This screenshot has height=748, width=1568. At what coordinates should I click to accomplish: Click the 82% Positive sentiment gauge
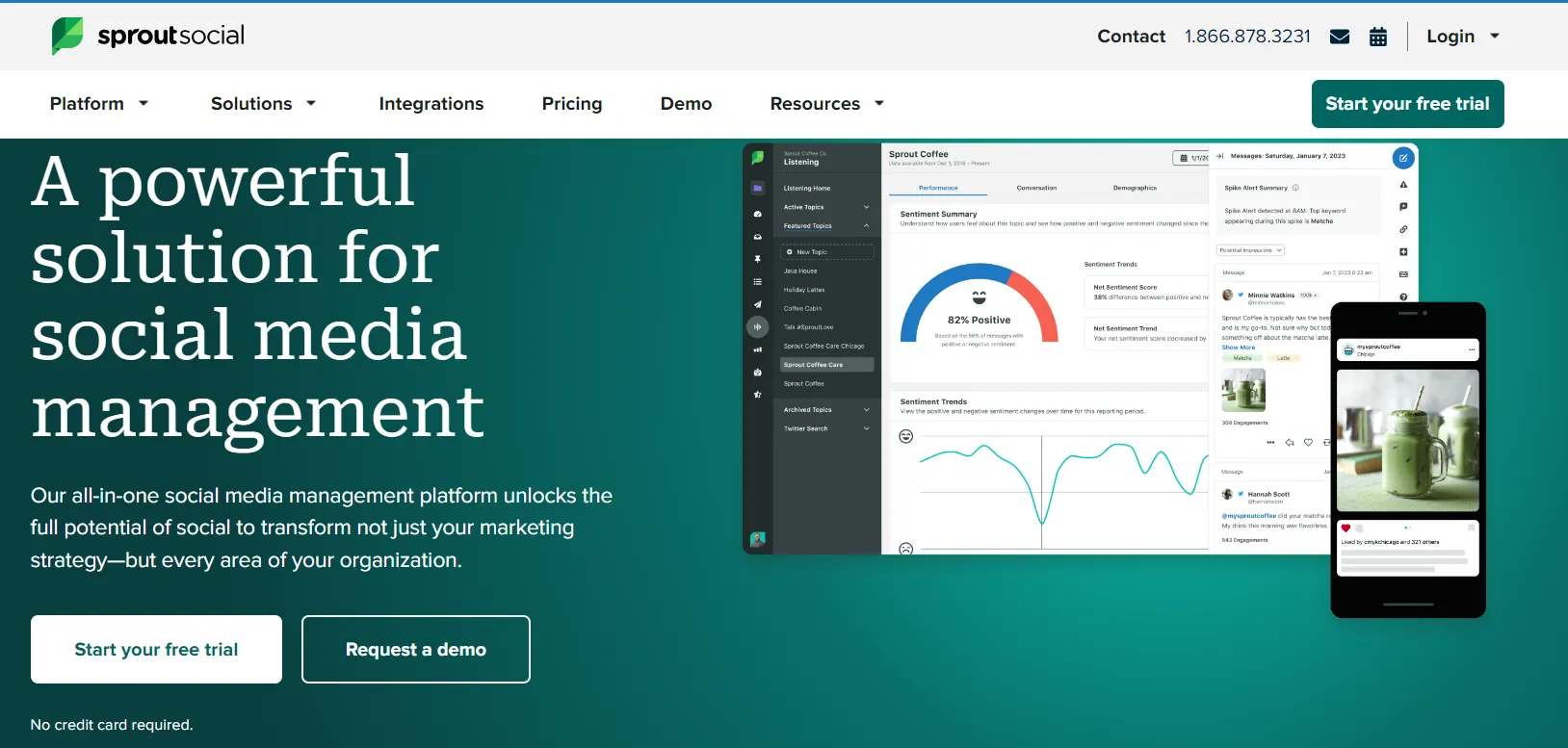980,304
